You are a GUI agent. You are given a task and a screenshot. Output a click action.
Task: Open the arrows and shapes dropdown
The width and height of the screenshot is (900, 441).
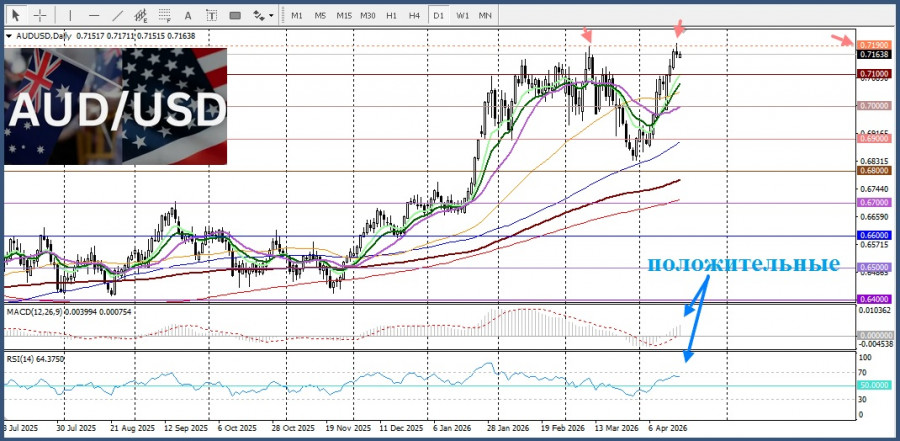263,15
